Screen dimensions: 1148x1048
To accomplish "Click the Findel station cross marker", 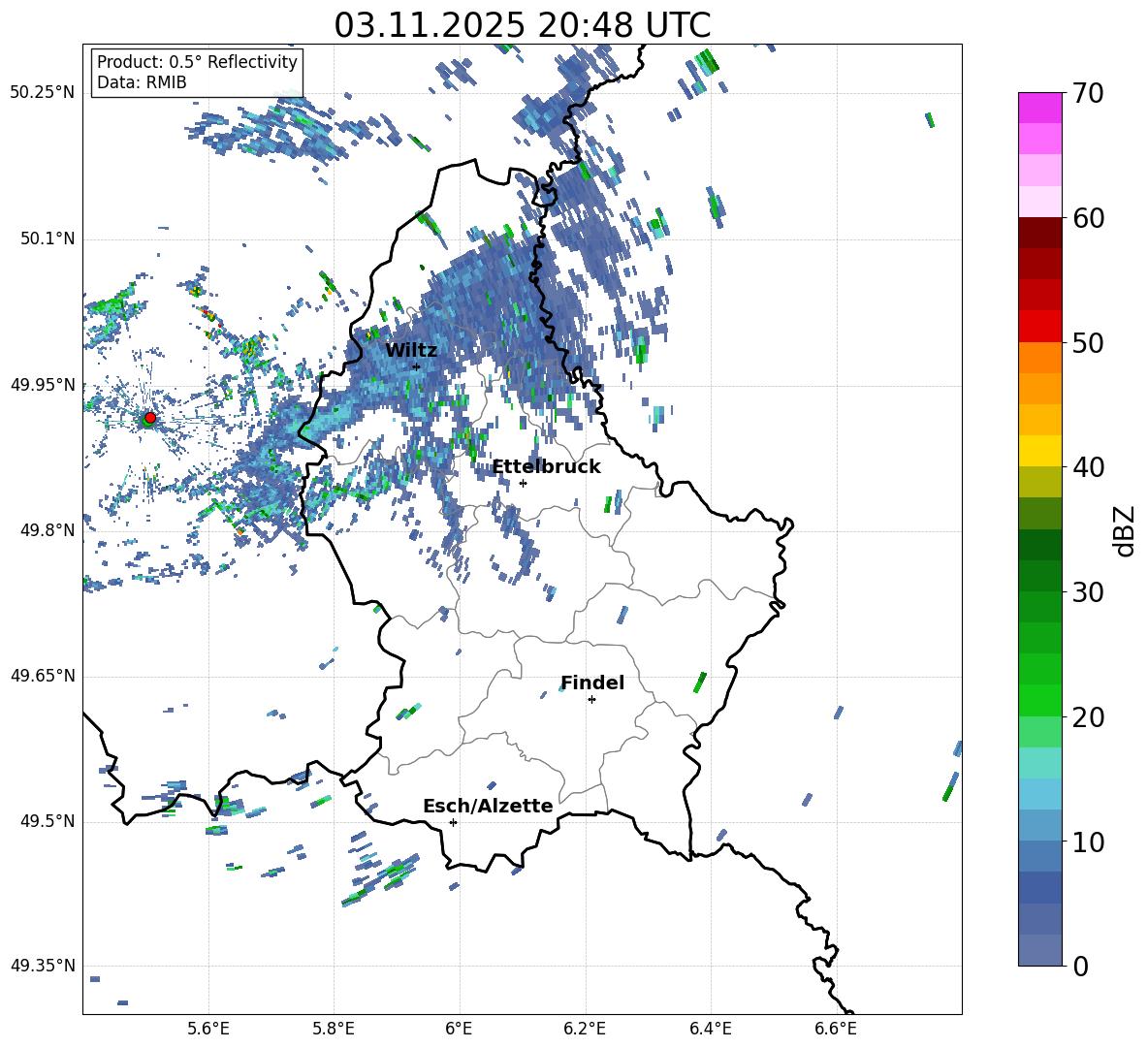I will [x=591, y=700].
